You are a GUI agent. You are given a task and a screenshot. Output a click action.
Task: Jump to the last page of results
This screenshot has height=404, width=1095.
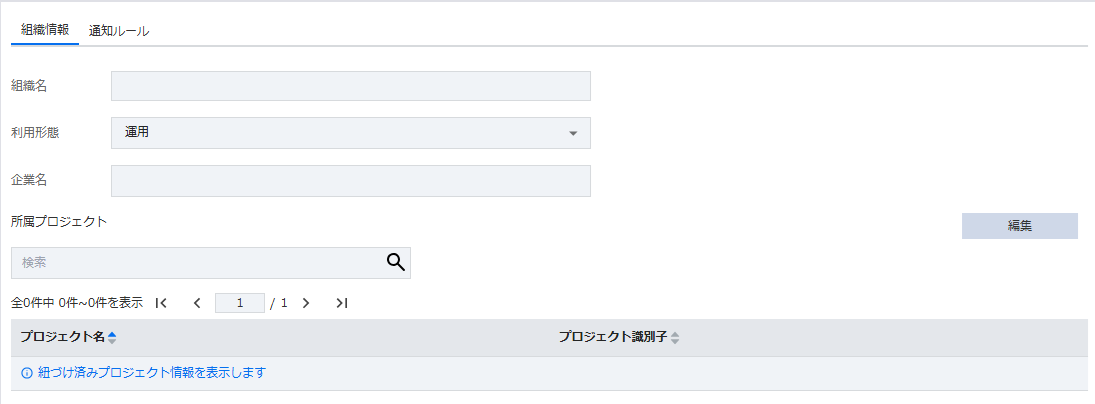tap(342, 302)
